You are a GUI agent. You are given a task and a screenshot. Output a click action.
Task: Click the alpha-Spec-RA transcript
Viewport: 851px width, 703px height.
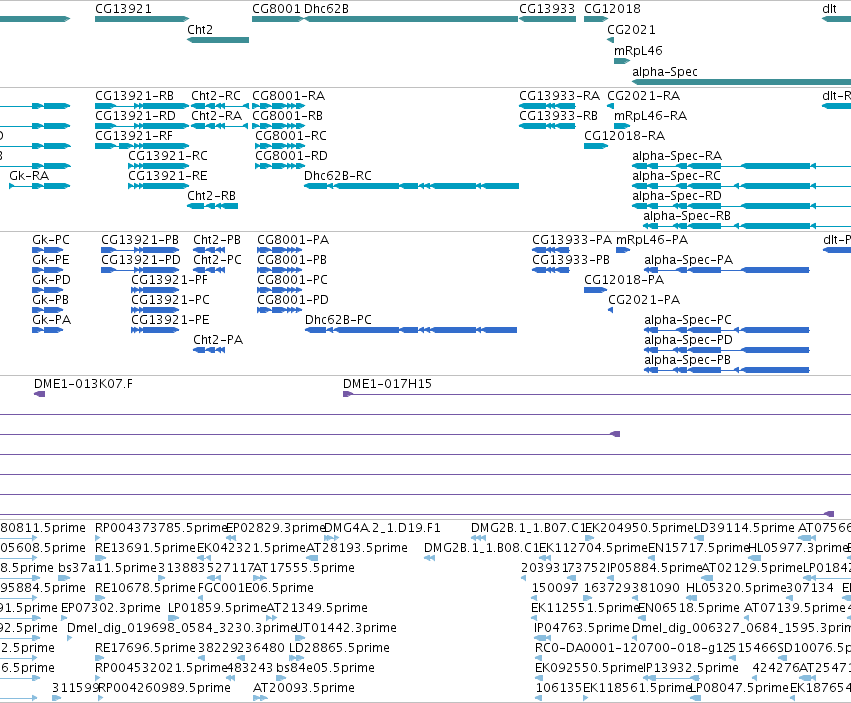(741, 166)
